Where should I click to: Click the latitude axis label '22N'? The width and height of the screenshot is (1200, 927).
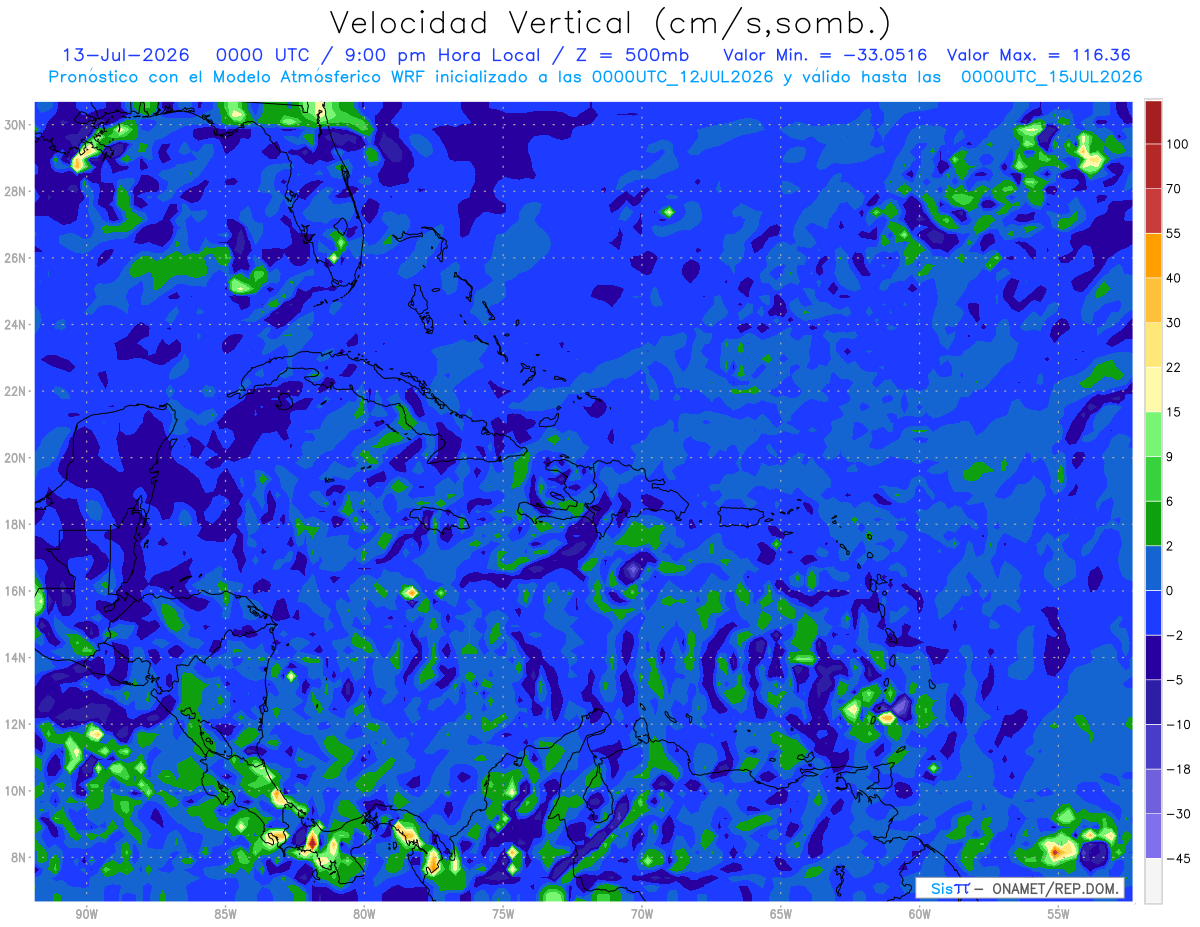(16, 391)
